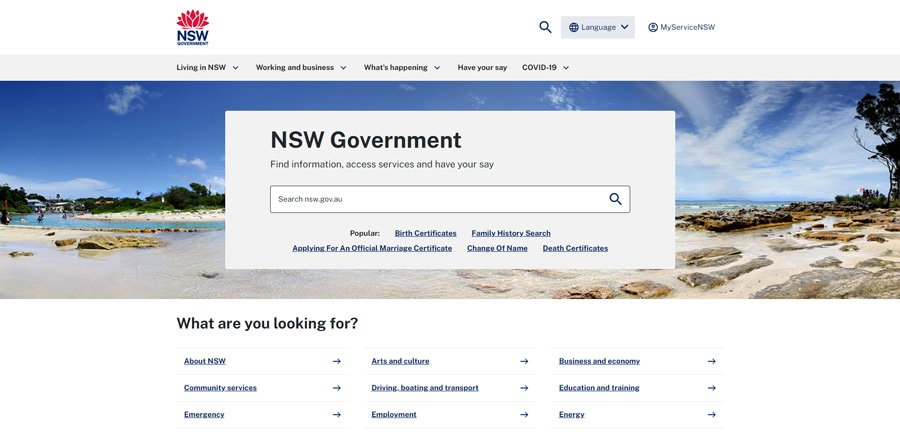The image size is (900, 436).
Task: Click the globe icon in Language button
Action: pos(574,27)
